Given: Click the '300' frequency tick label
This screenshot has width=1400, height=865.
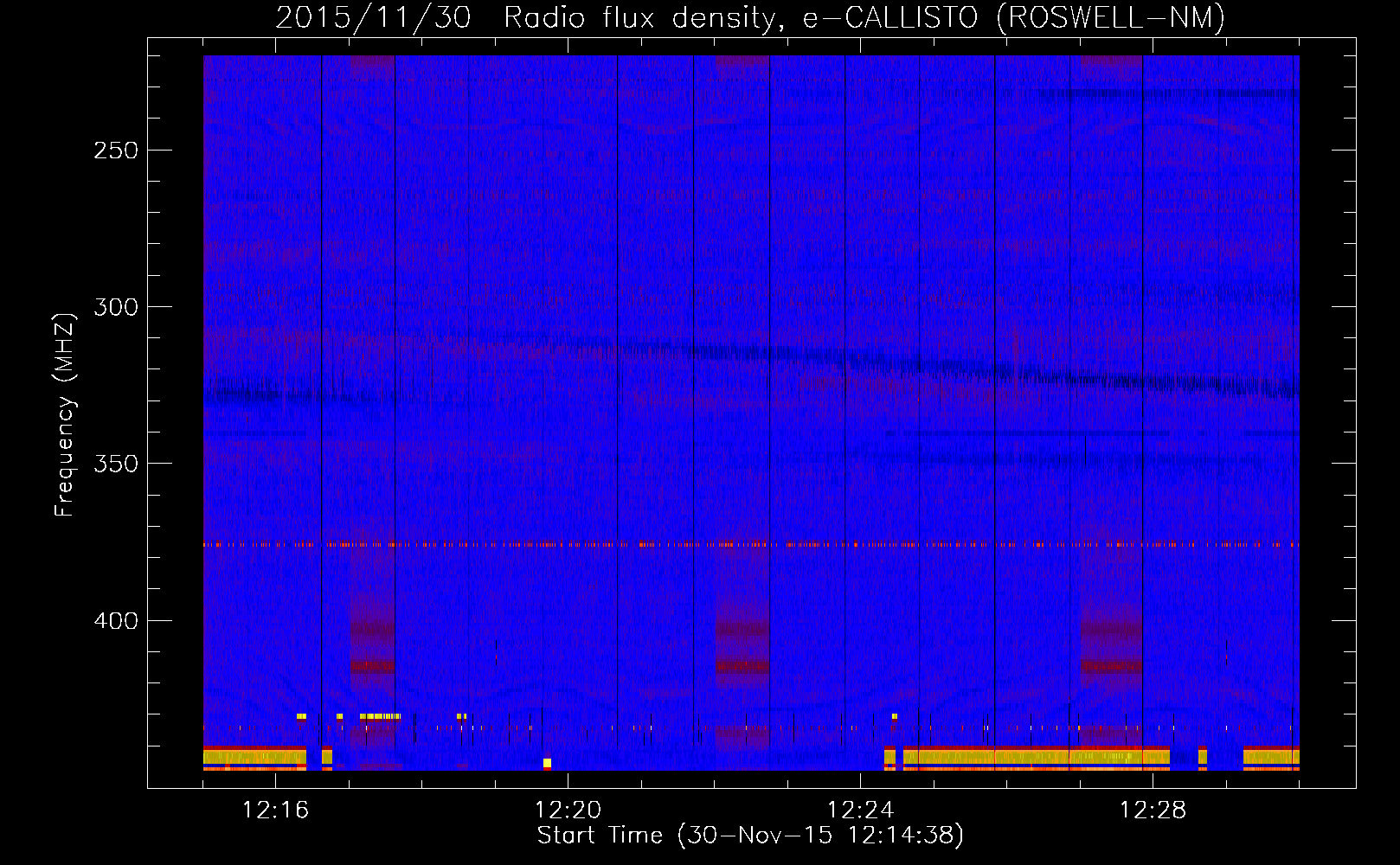Looking at the screenshot, I should click(116, 307).
